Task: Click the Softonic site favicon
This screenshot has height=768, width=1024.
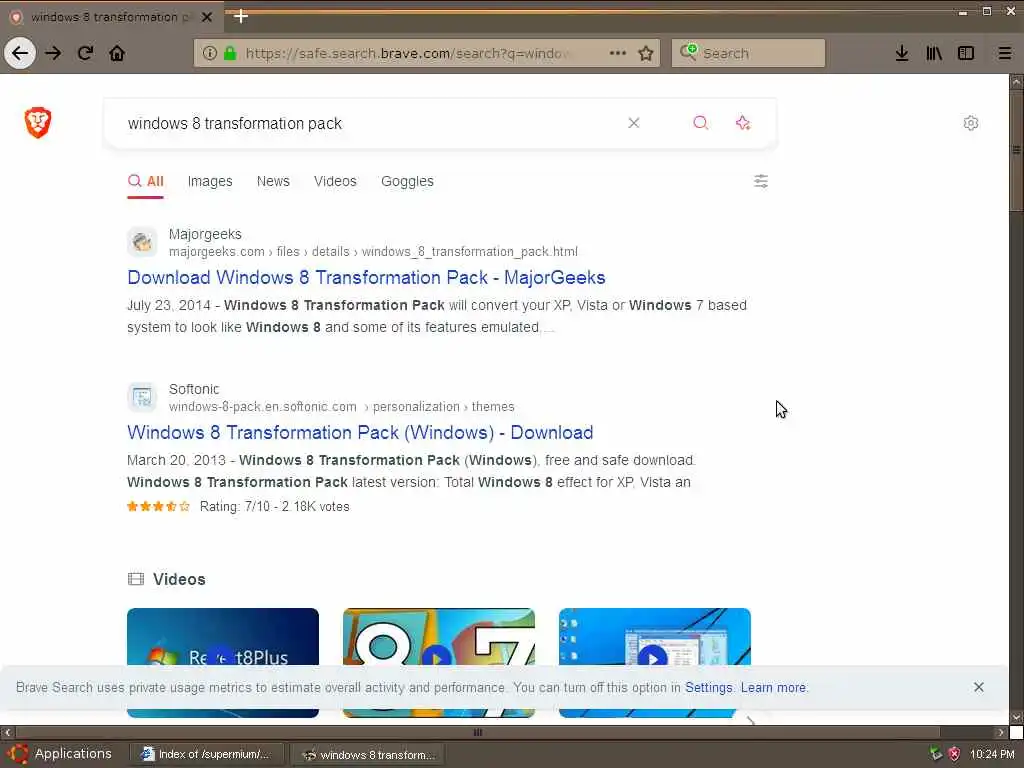Action: click(142, 397)
